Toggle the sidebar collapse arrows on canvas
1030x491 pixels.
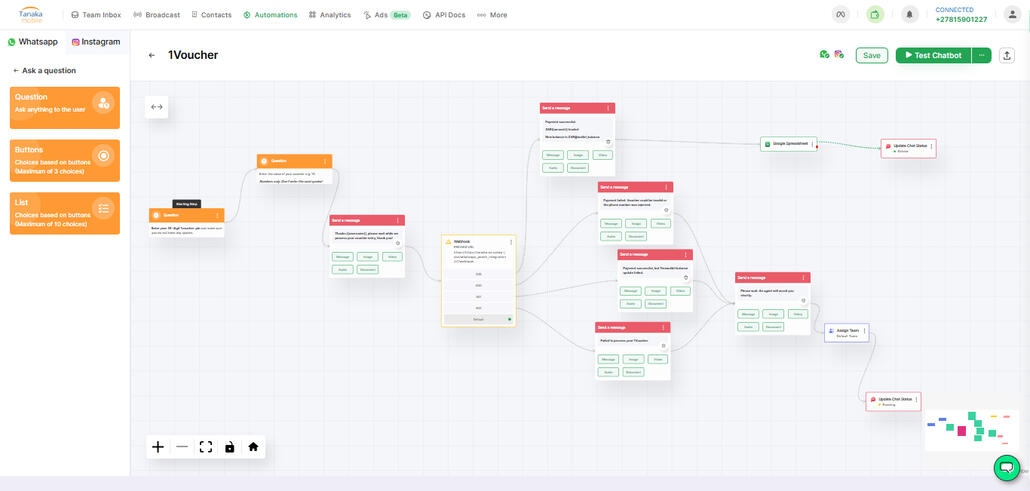pyautogui.click(x=157, y=107)
